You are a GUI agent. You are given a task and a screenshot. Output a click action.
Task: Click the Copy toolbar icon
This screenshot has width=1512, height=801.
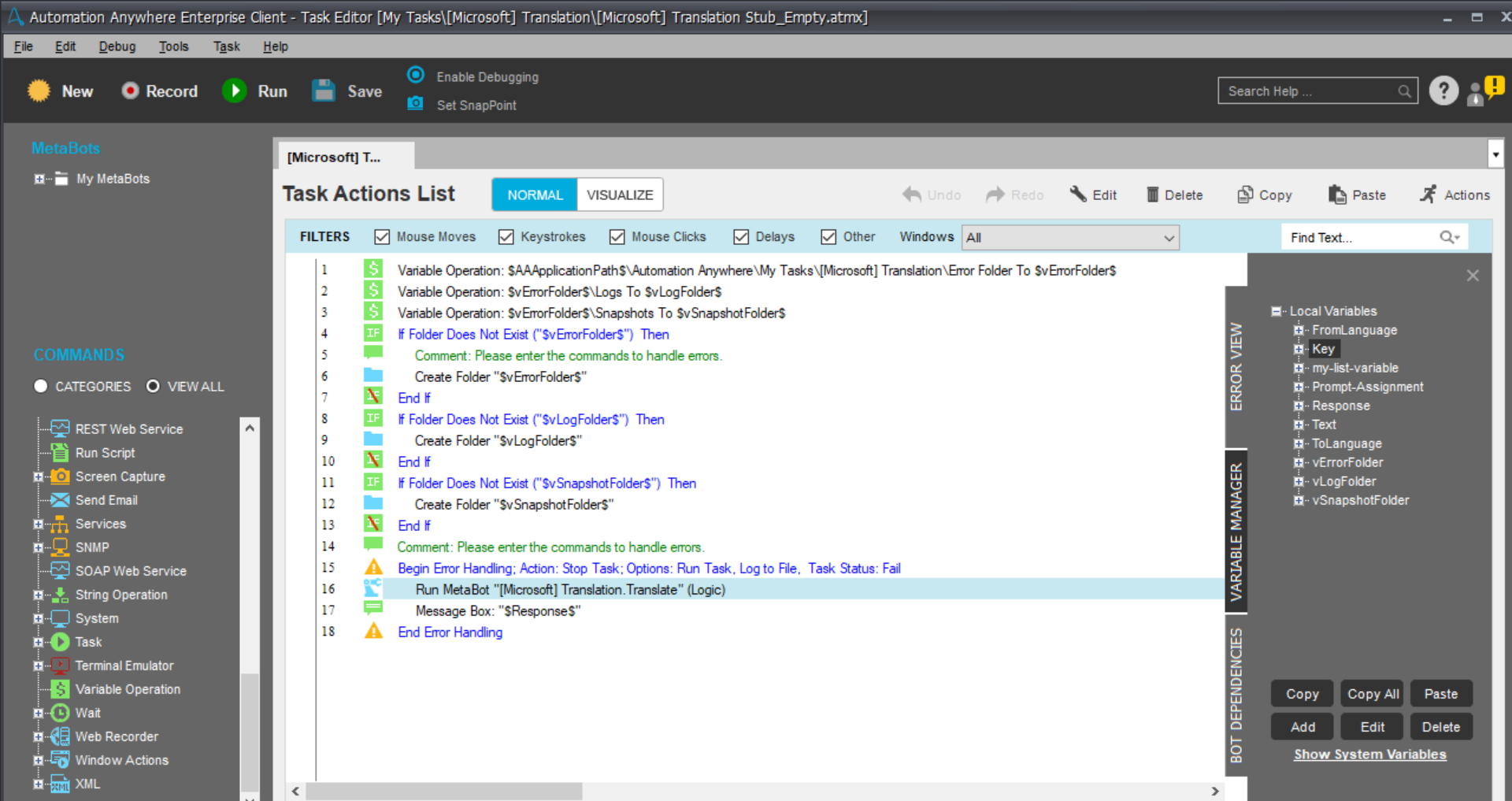pos(1245,195)
